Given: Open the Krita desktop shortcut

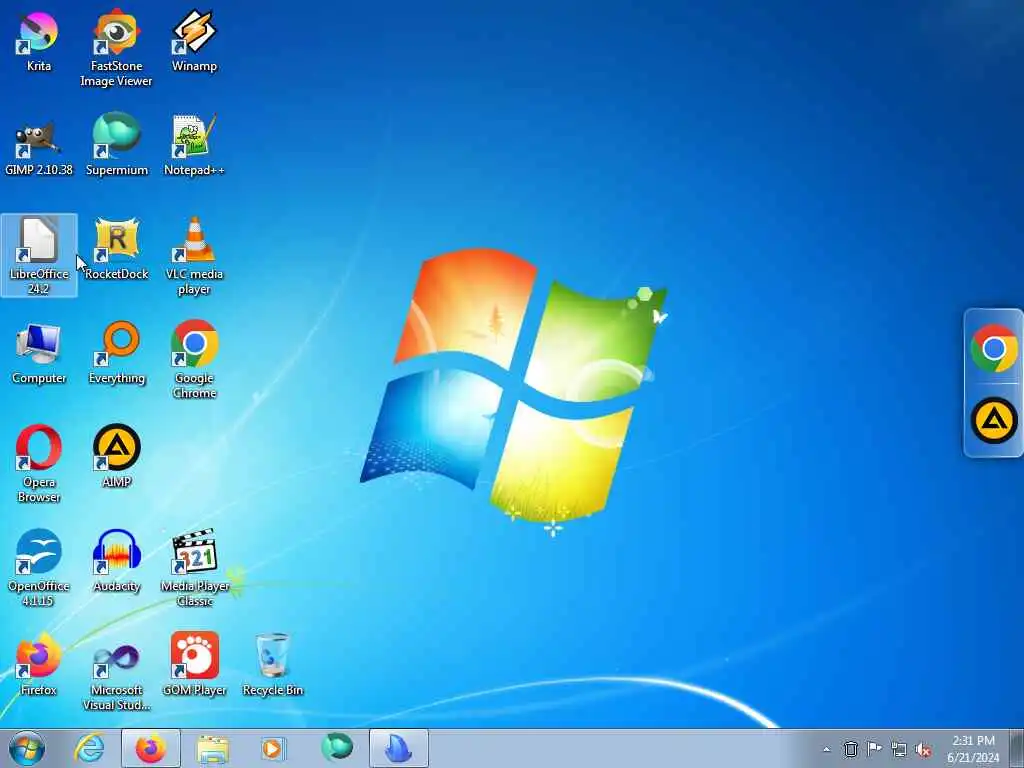Looking at the screenshot, I should click(x=39, y=41).
